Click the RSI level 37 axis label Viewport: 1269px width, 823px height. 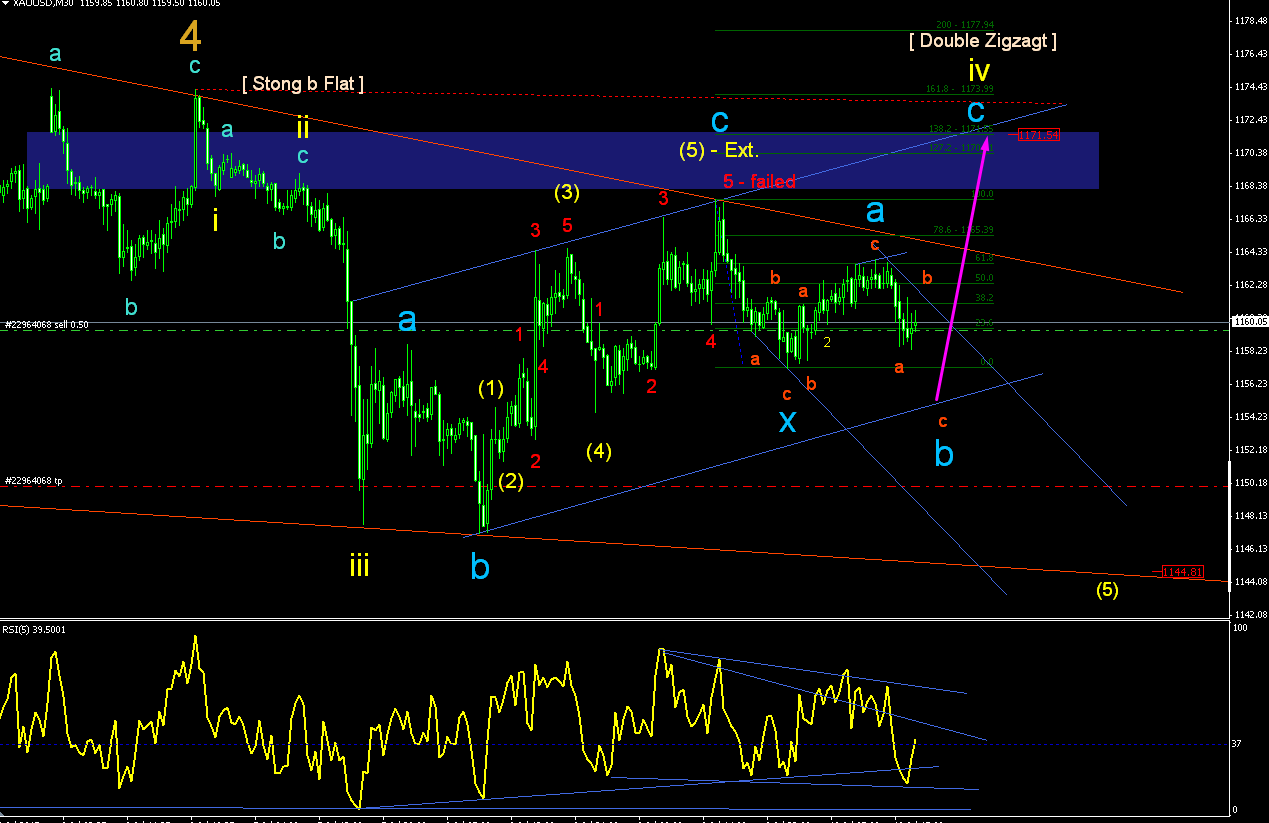1238,745
